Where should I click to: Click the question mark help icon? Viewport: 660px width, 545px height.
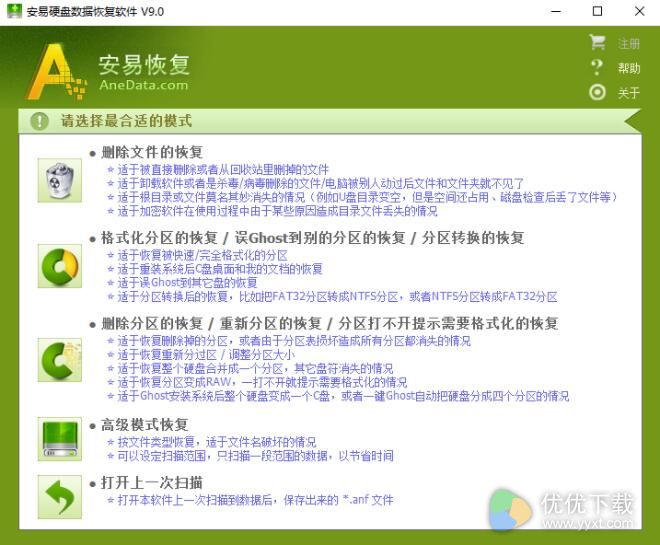click(597, 67)
